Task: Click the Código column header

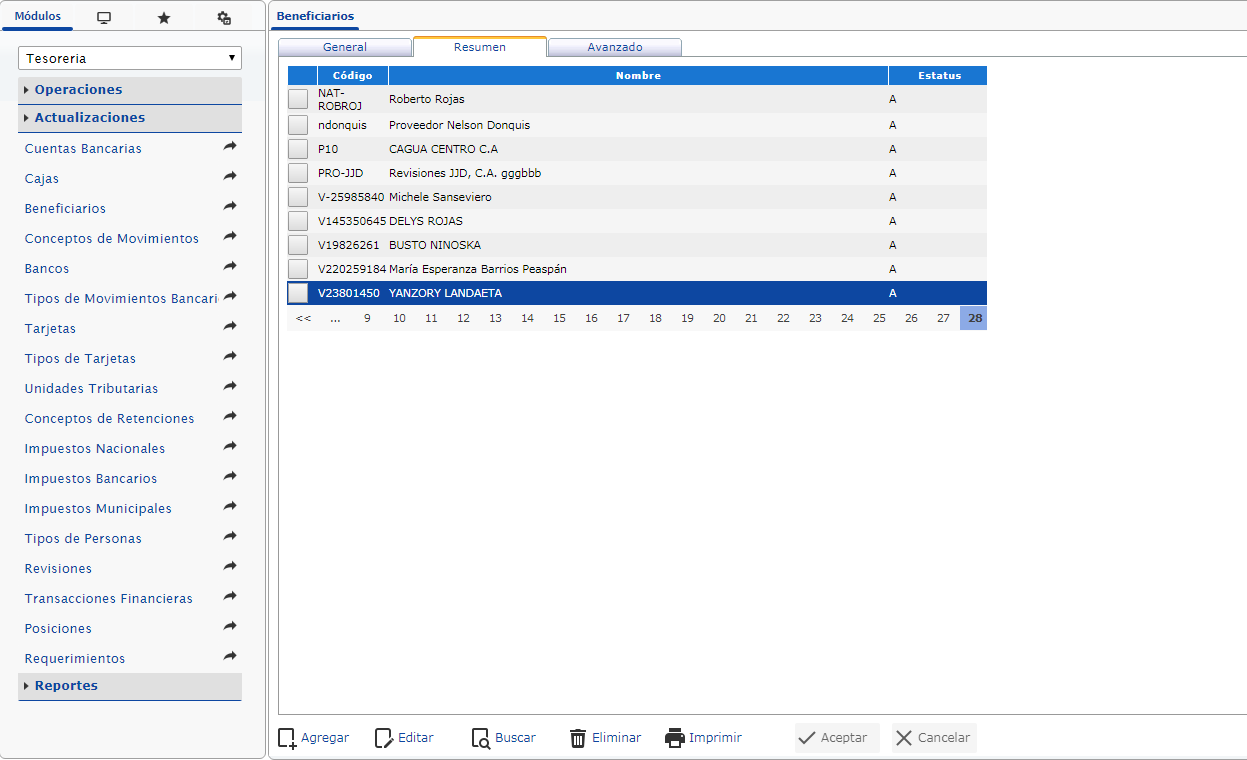Action: [353, 75]
